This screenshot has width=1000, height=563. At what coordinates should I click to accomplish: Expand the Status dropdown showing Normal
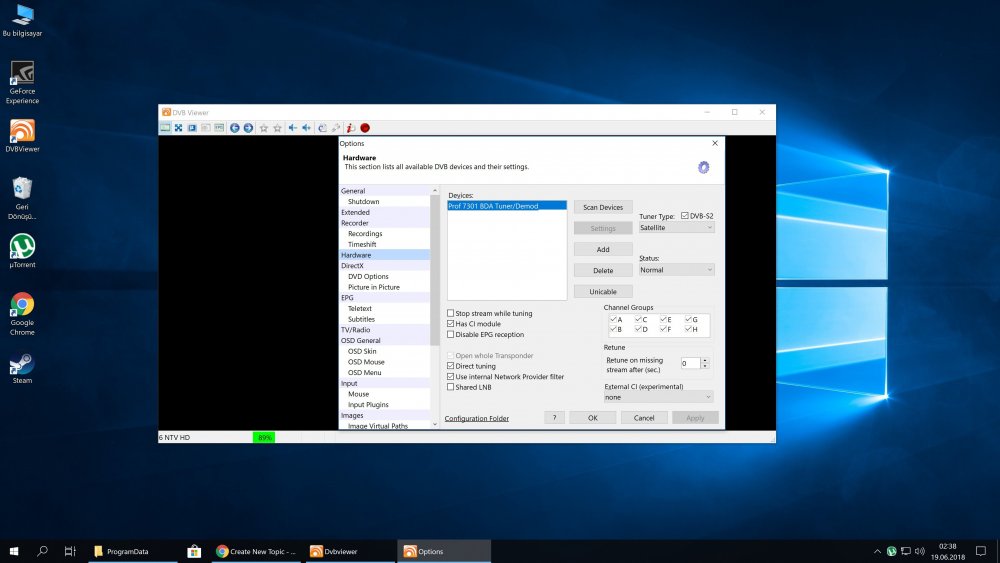(x=676, y=270)
